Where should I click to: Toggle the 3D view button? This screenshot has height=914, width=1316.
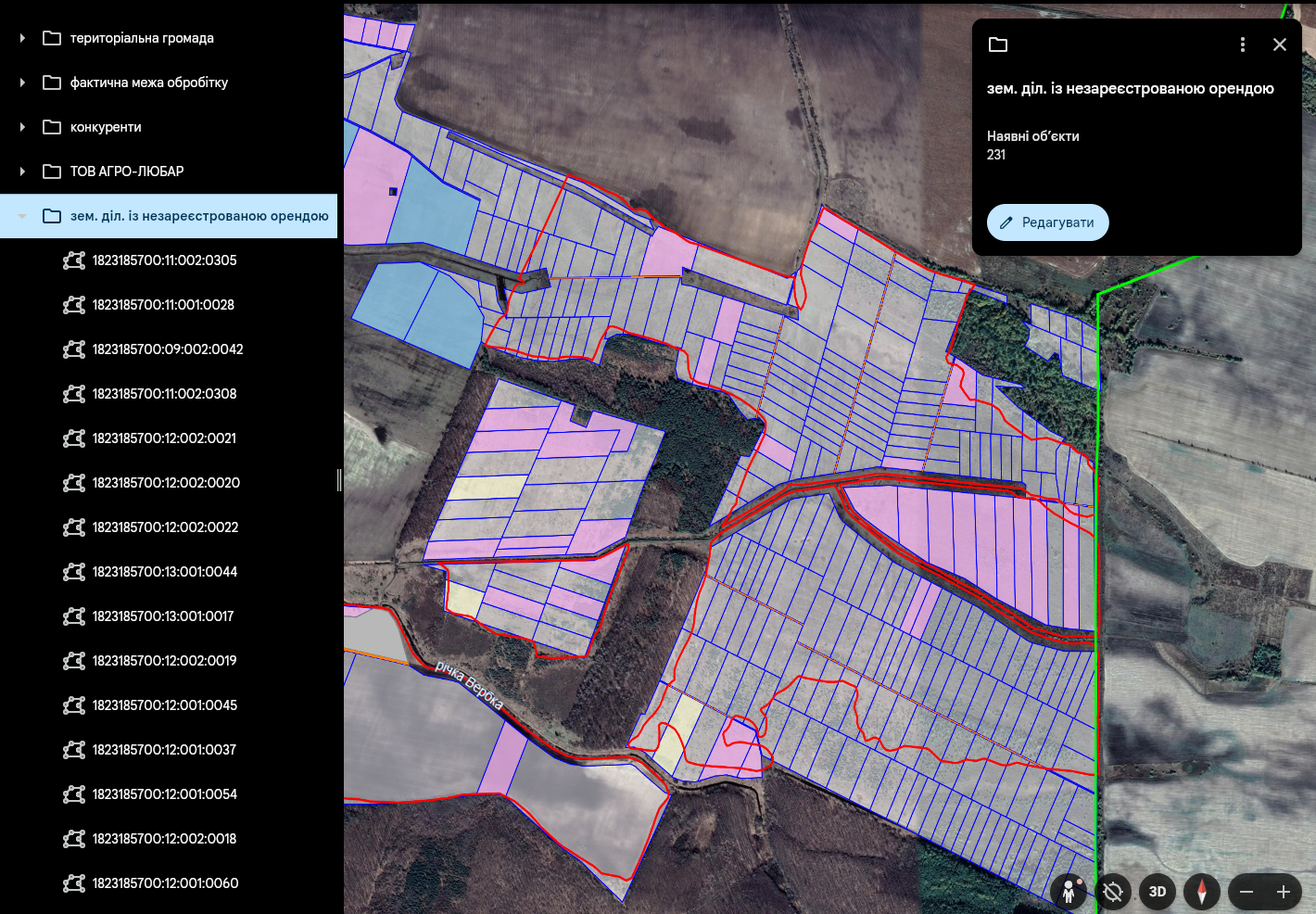point(1158,892)
